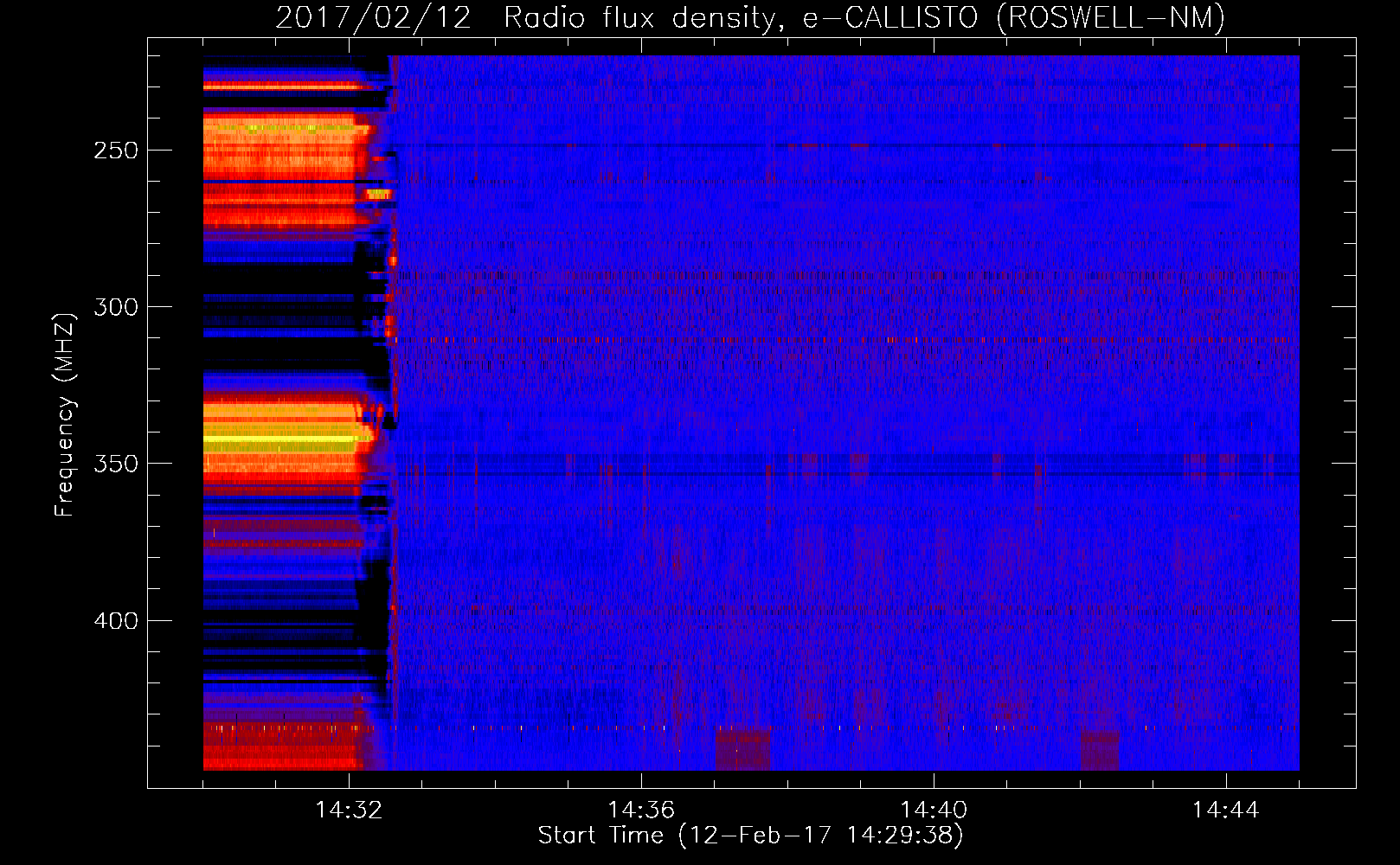The width and height of the screenshot is (1400, 865).
Task: Click the 'Start Time (12-Feb-17 14:29:38)' label
Action: 751,836
